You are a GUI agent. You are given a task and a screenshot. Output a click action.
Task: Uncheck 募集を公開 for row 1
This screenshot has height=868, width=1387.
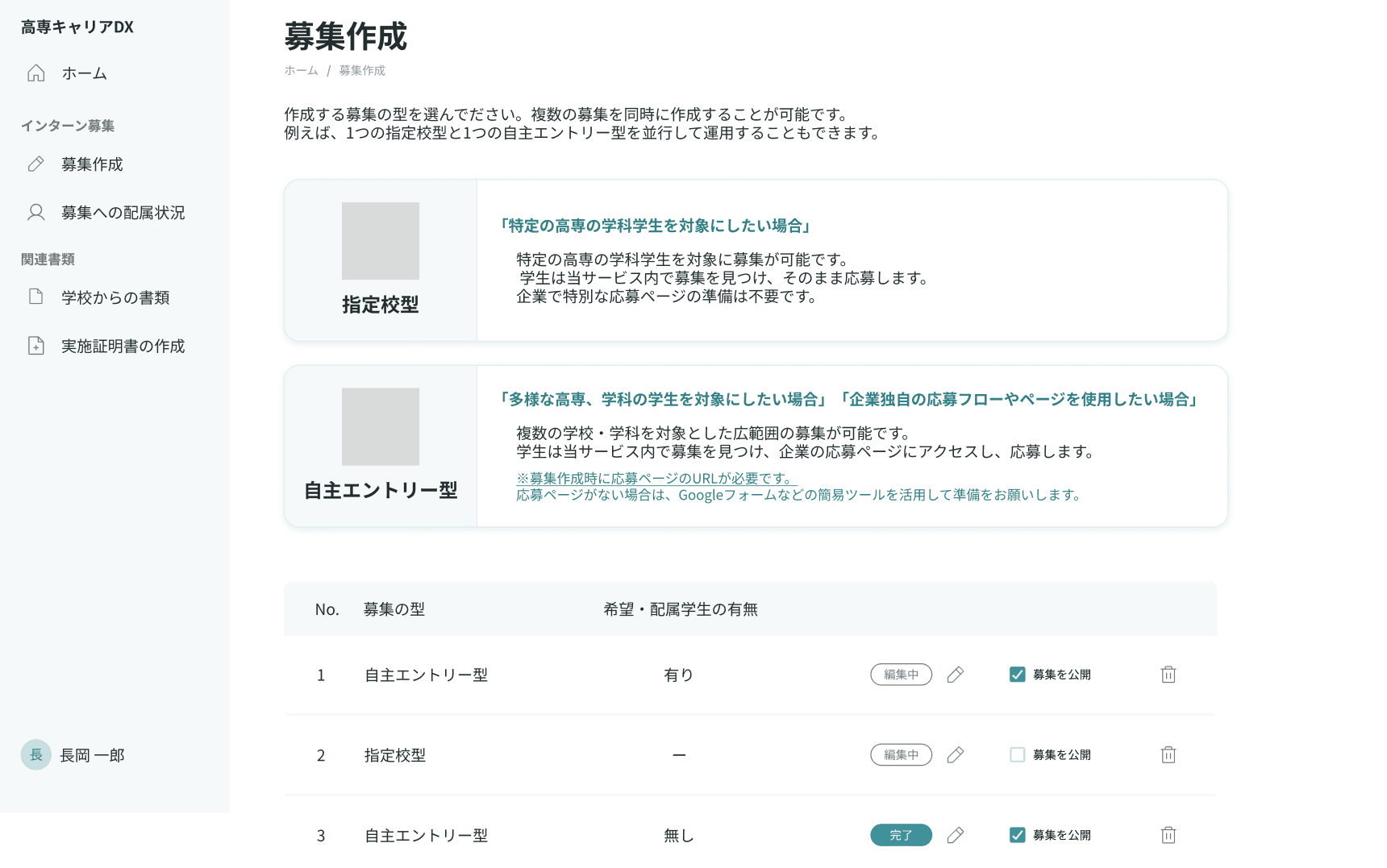(1018, 675)
